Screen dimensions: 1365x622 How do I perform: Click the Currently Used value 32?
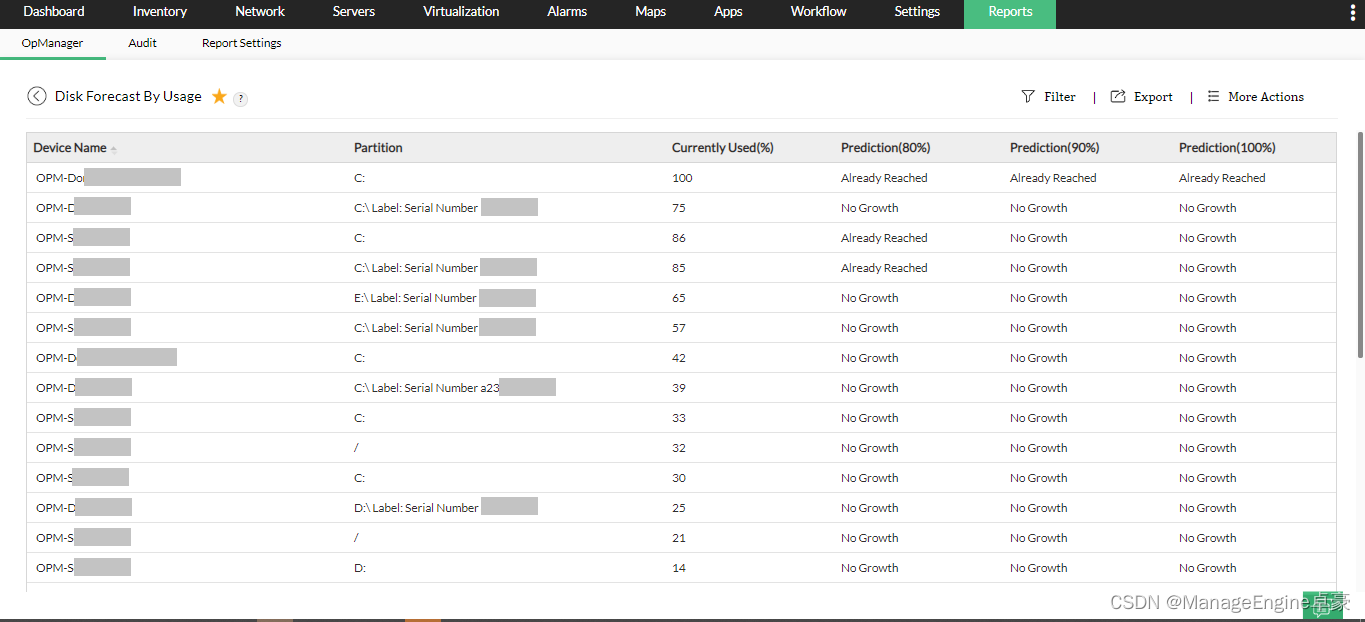(679, 448)
